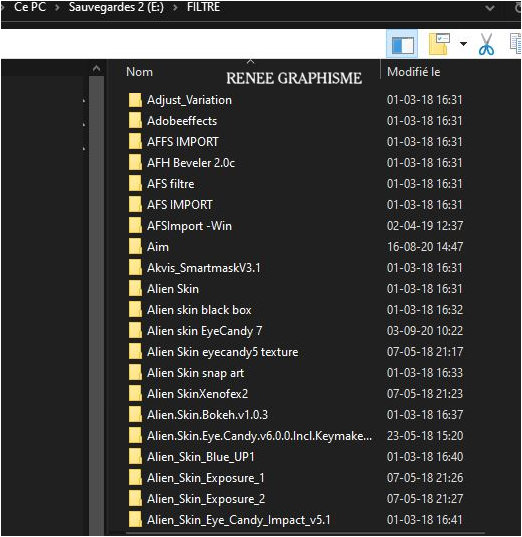The width and height of the screenshot is (522, 537).
Task: Expand the chevron after Sauvegardes 2 (E:)
Action: 175,8
